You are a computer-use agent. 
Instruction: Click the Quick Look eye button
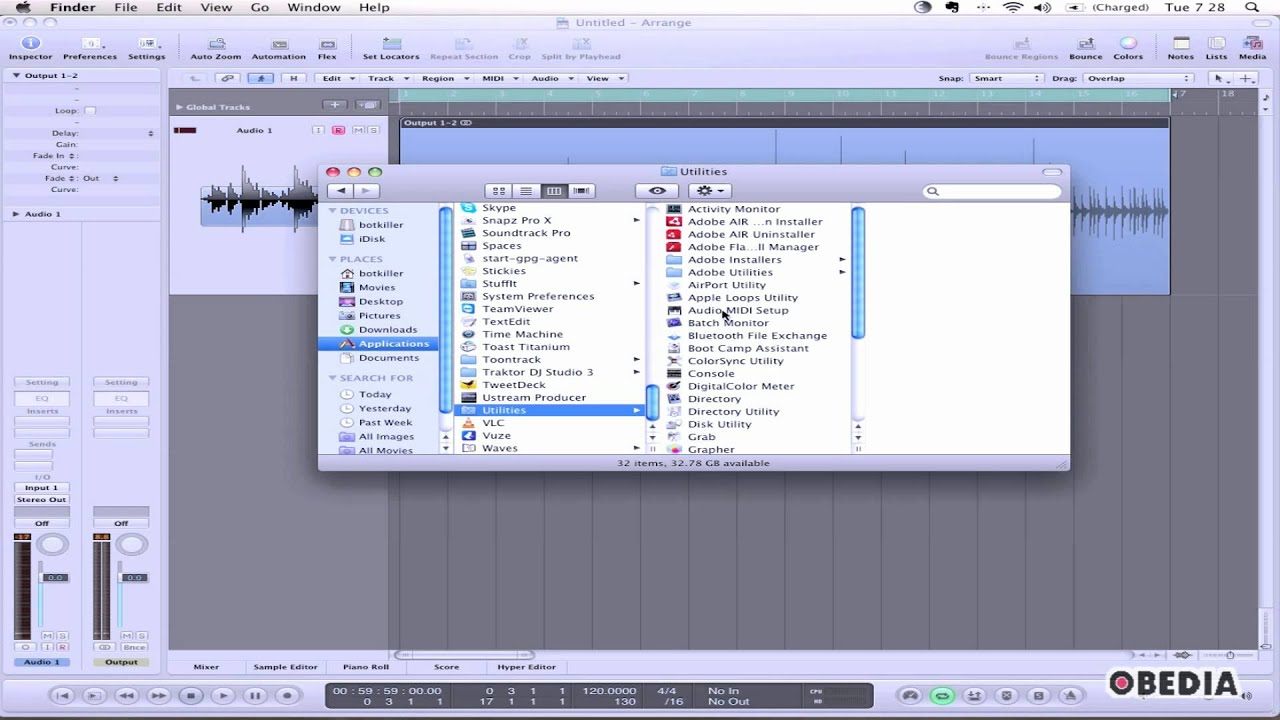click(657, 191)
